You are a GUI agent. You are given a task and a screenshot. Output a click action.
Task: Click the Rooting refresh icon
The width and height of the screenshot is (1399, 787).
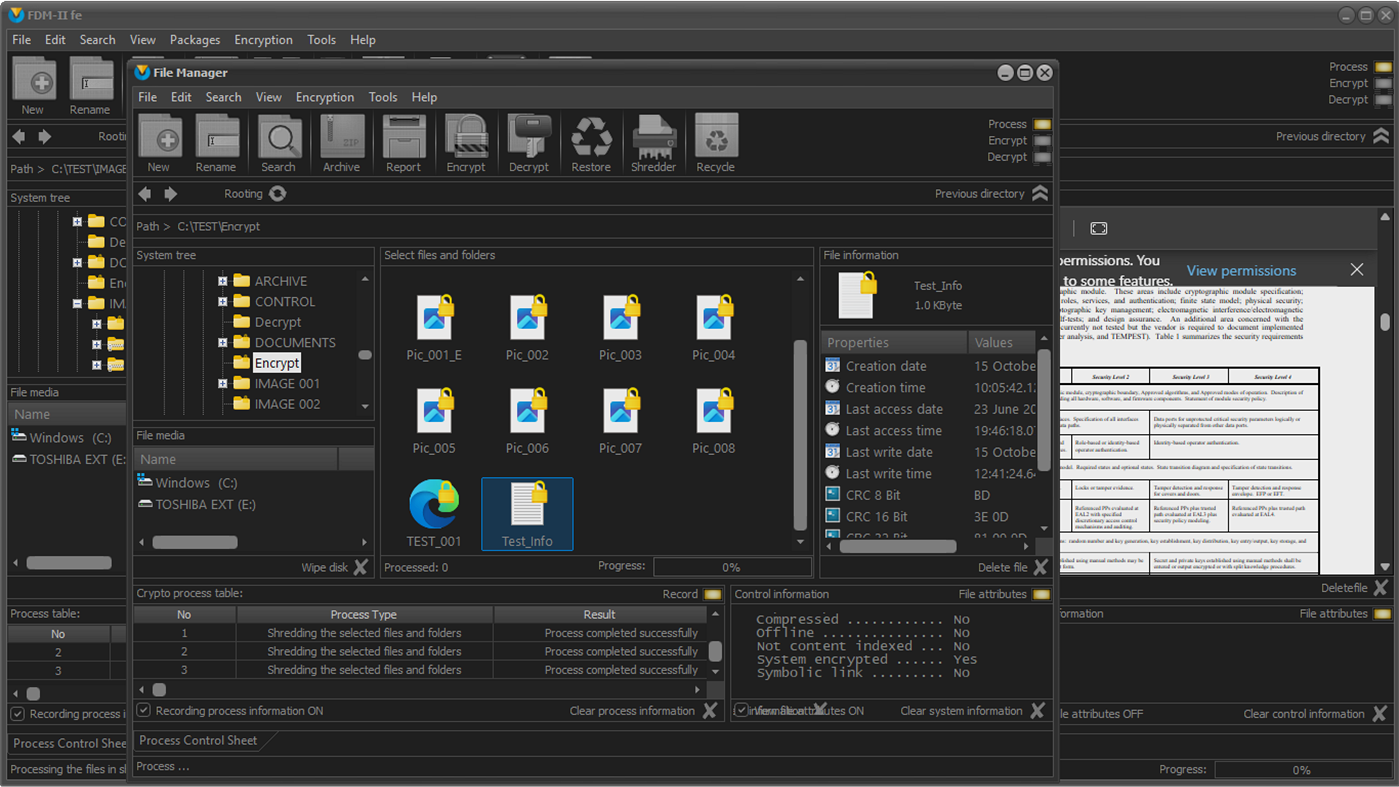pos(278,194)
